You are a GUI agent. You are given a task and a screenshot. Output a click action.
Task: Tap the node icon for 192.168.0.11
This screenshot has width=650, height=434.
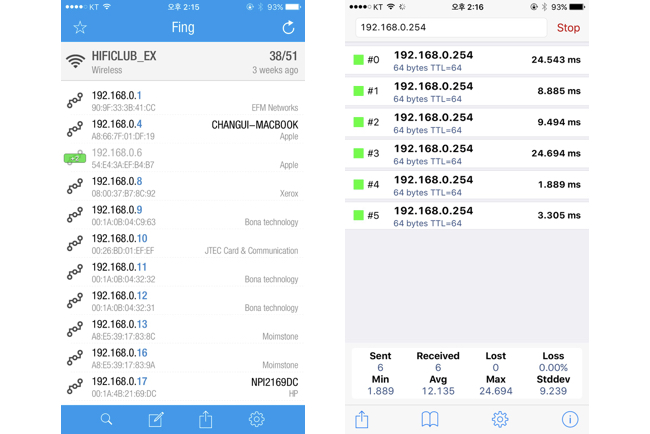pyautogui.click(x=75, y=272)
